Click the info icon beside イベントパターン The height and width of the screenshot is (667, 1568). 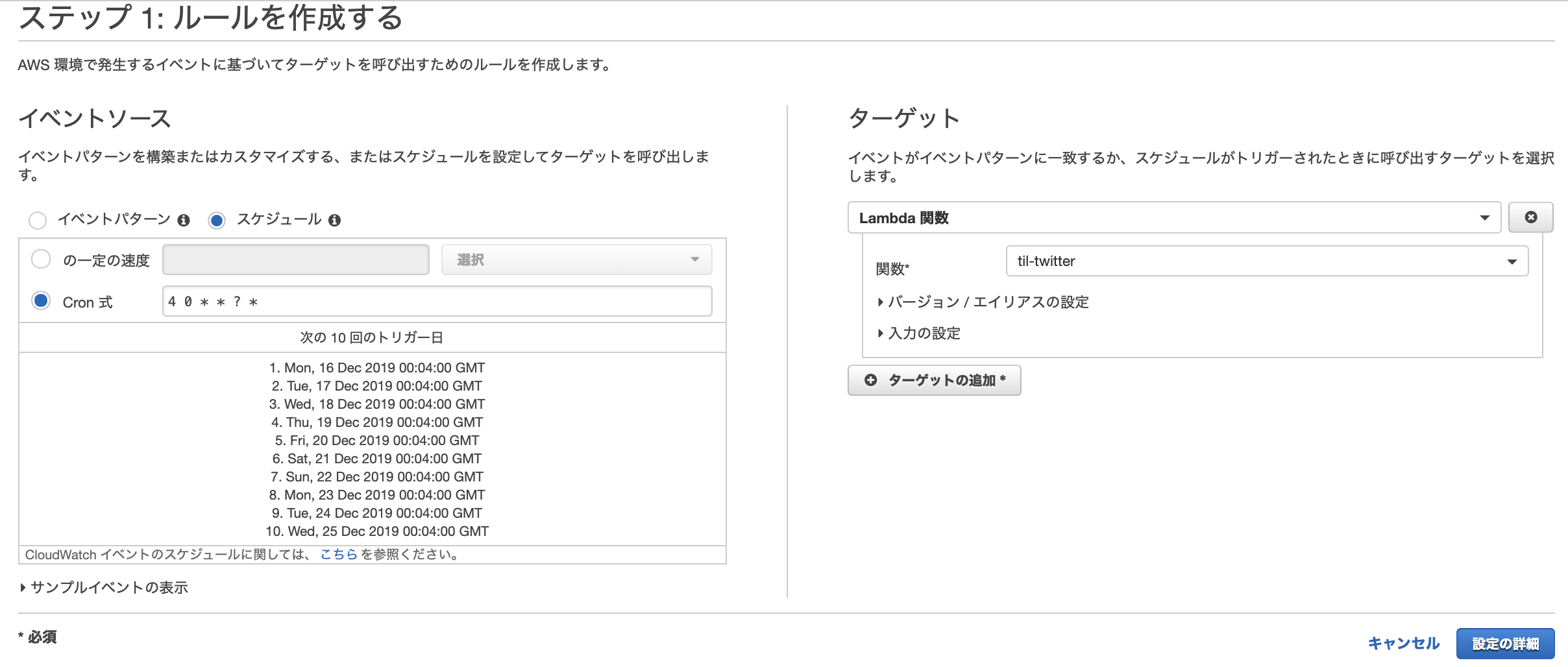click(x=184, y=221)
